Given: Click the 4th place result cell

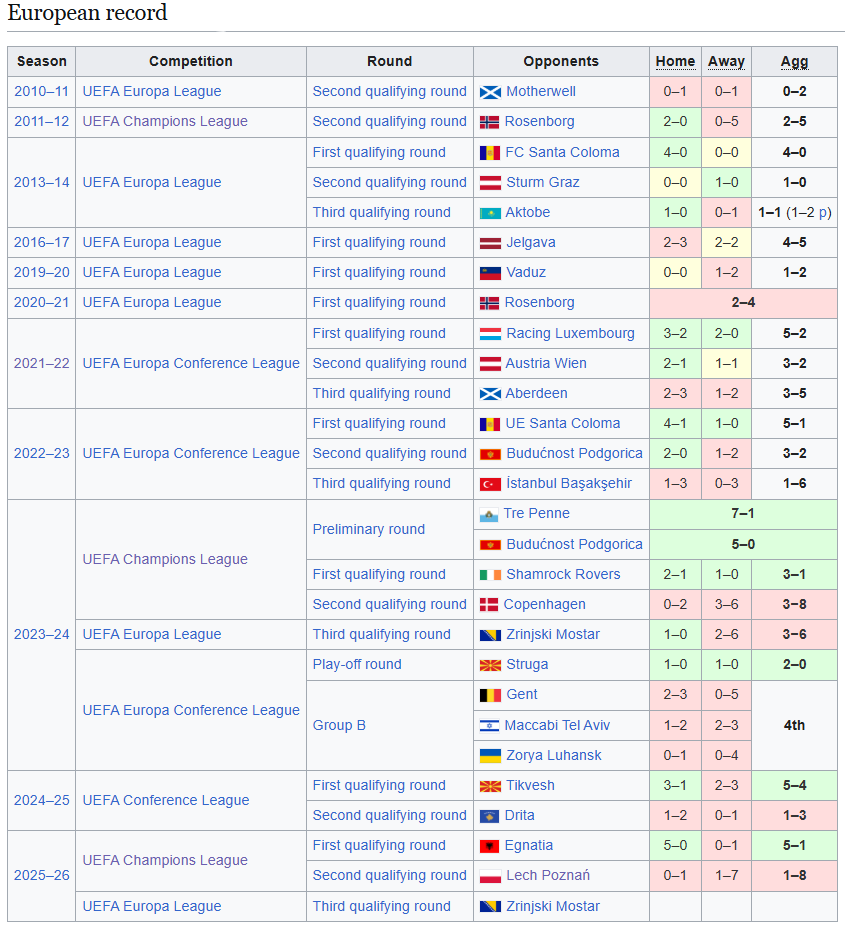Looking at the screenshot, I should (x=794, y=725).
